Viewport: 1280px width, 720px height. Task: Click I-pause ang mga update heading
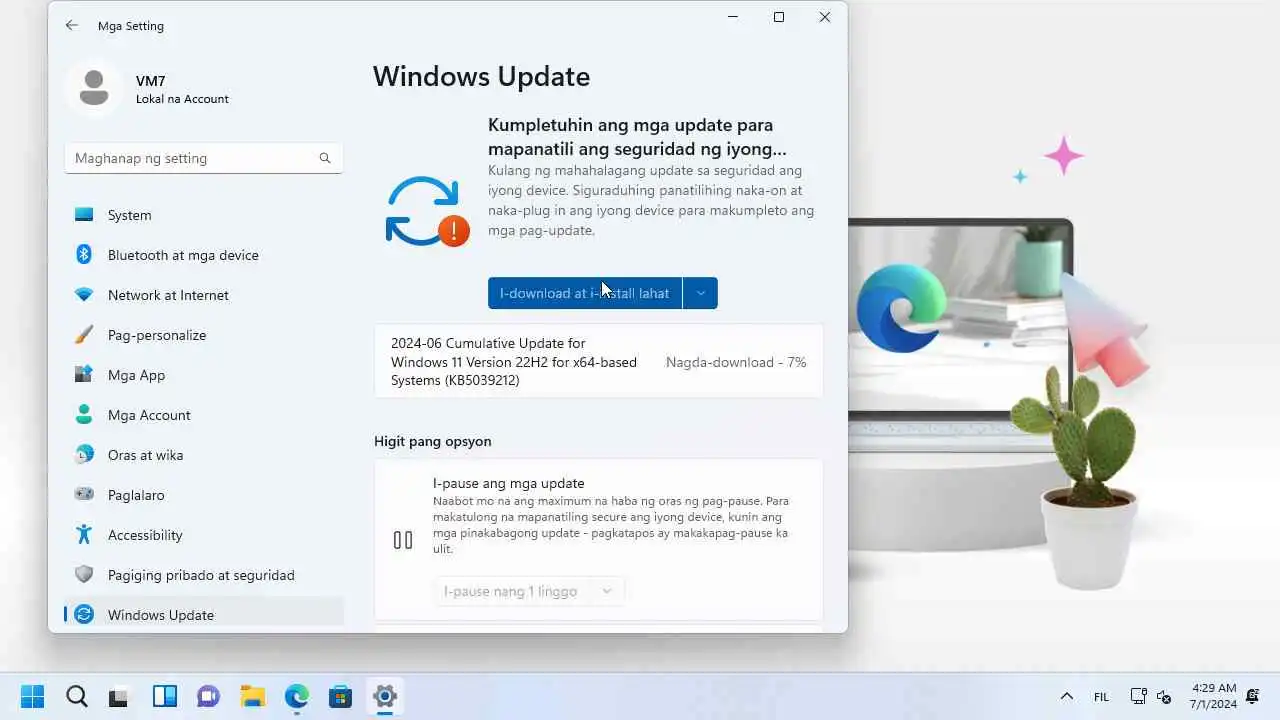(x=508, y=483)
